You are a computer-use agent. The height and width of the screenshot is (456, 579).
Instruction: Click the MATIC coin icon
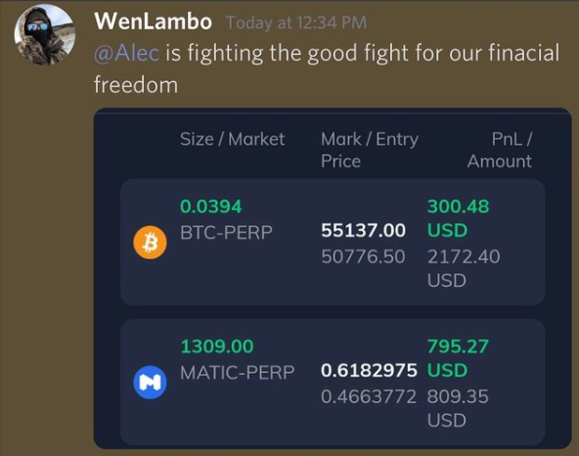click(x=150, y=382)
